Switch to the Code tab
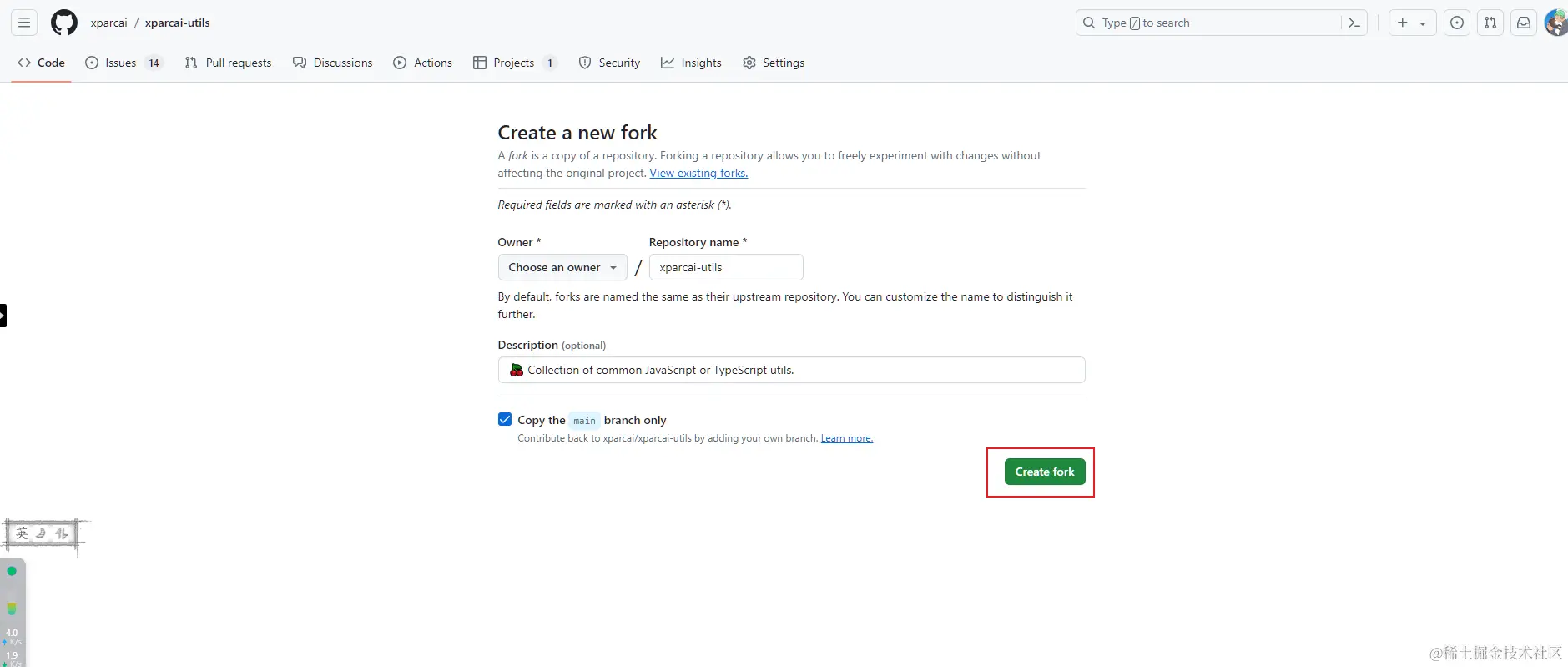Screen dimensions: 1568x667 [41, 63]
